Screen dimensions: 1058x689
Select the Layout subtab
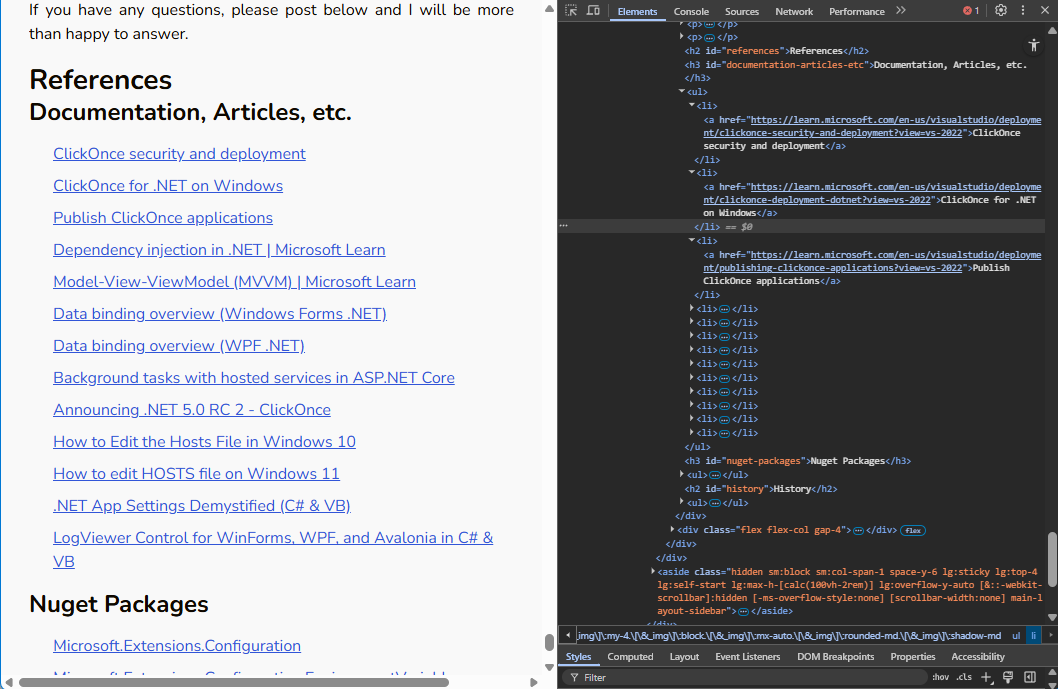(x=684, y=657)
